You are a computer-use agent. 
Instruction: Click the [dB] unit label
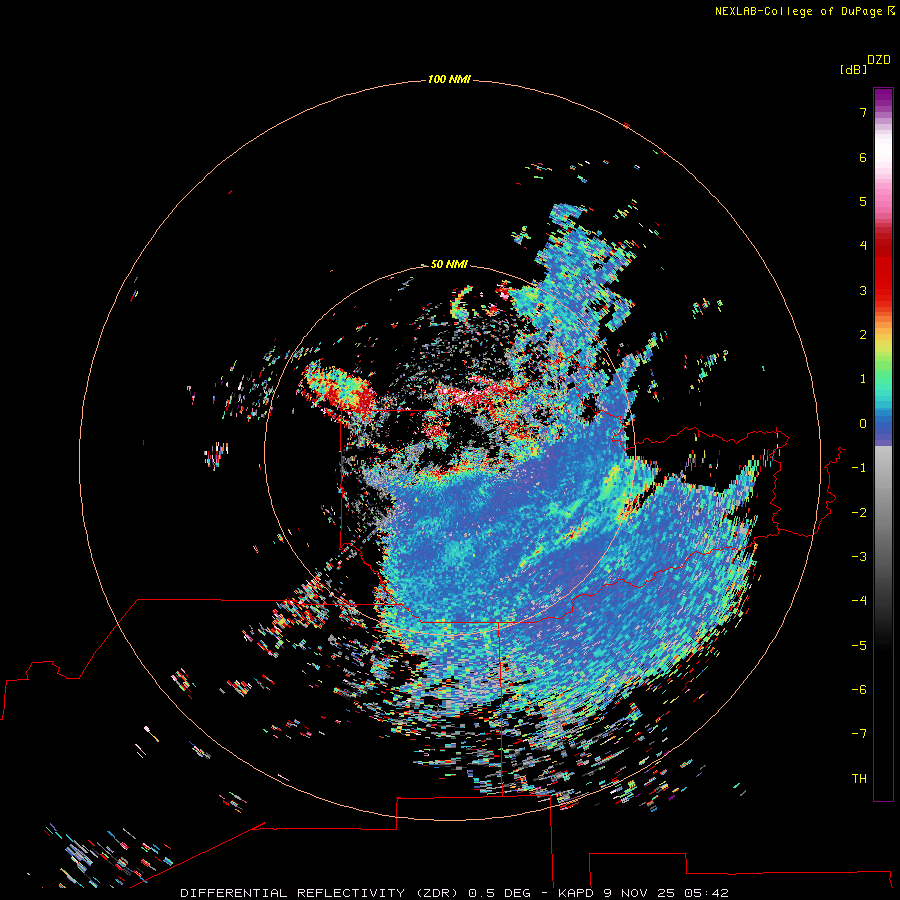(853, 70)
